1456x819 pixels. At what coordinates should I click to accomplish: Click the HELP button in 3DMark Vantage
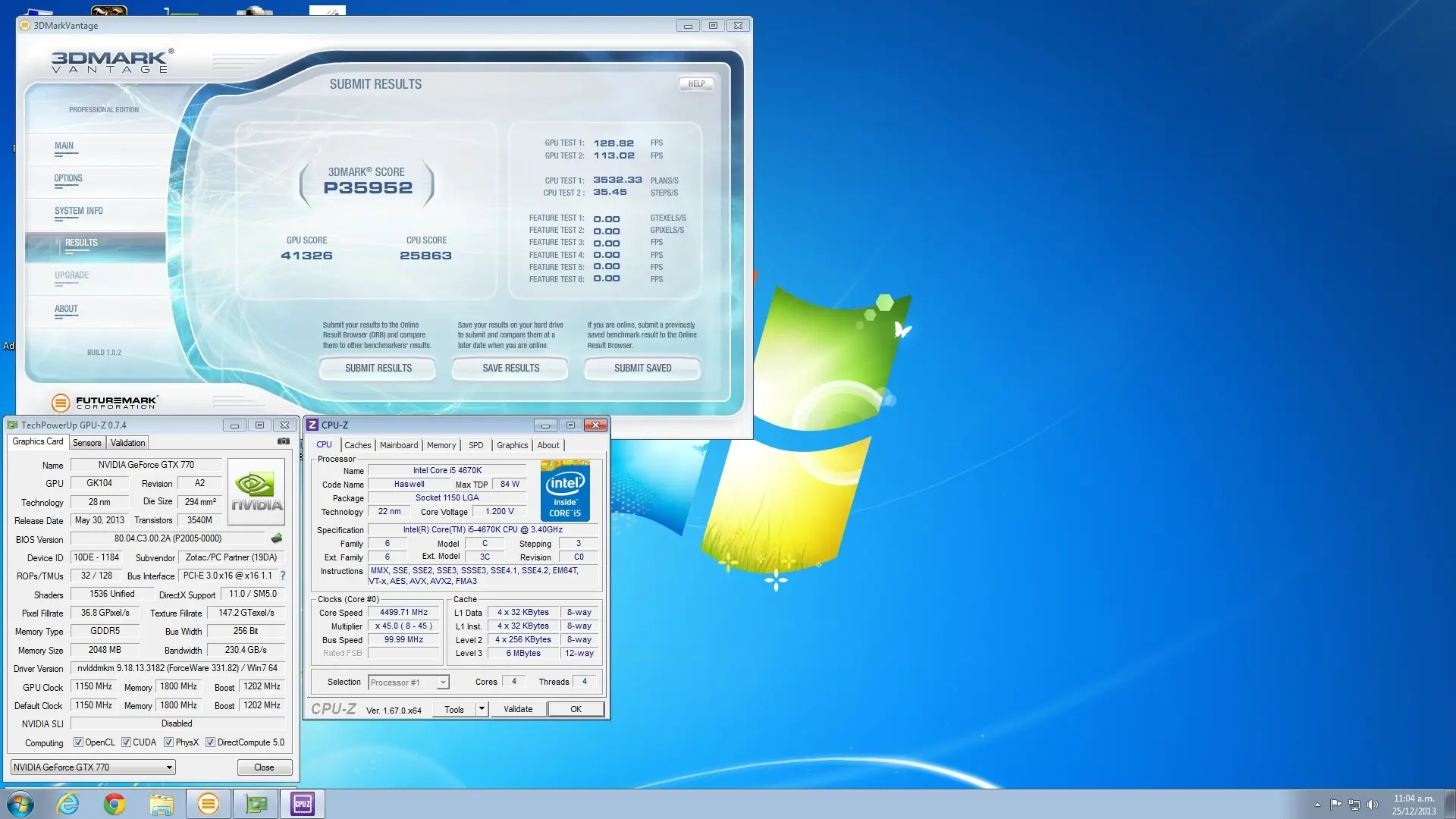click(x=696, y=83)
